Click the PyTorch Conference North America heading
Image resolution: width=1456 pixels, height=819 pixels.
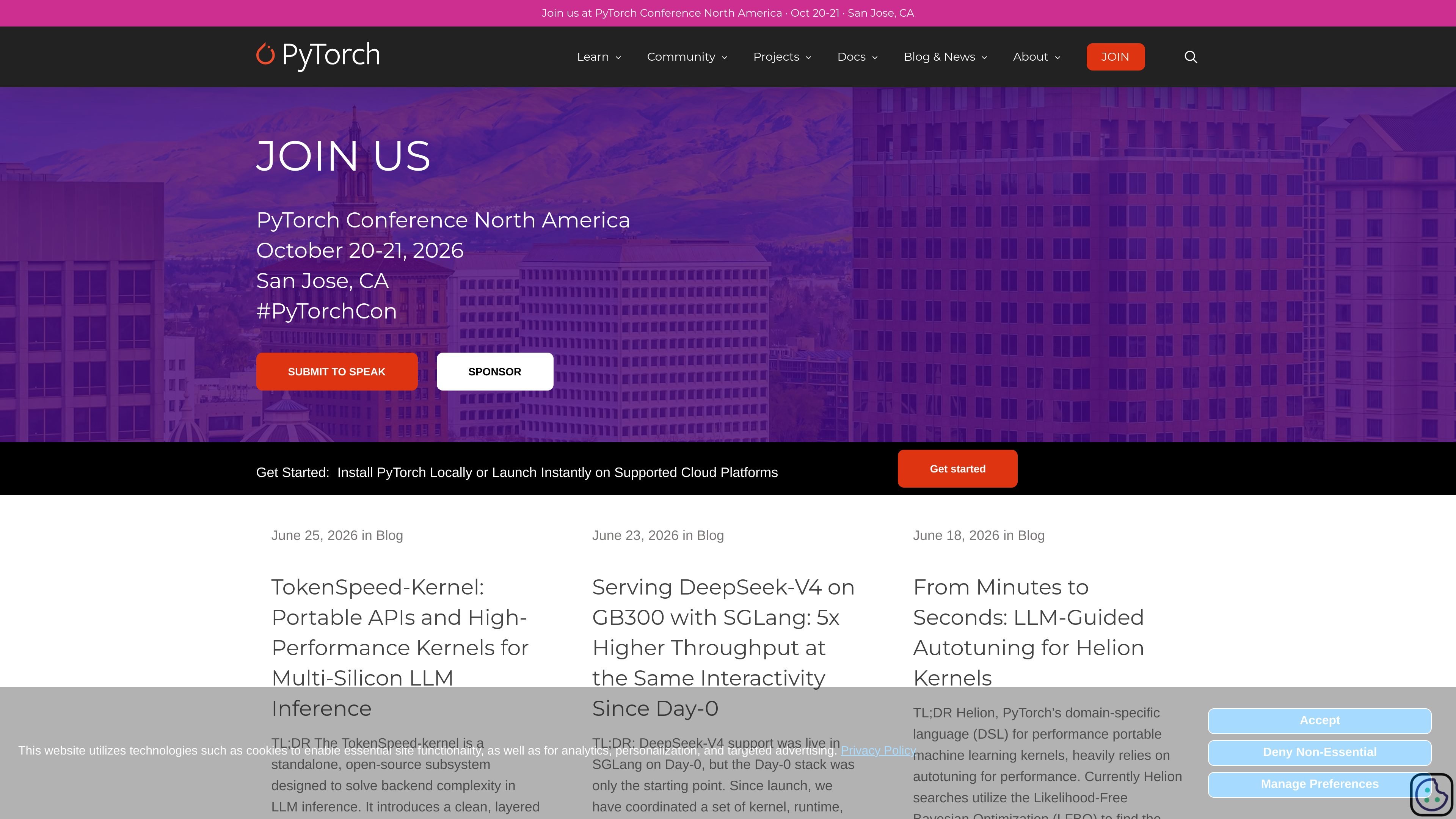(442, 220)
